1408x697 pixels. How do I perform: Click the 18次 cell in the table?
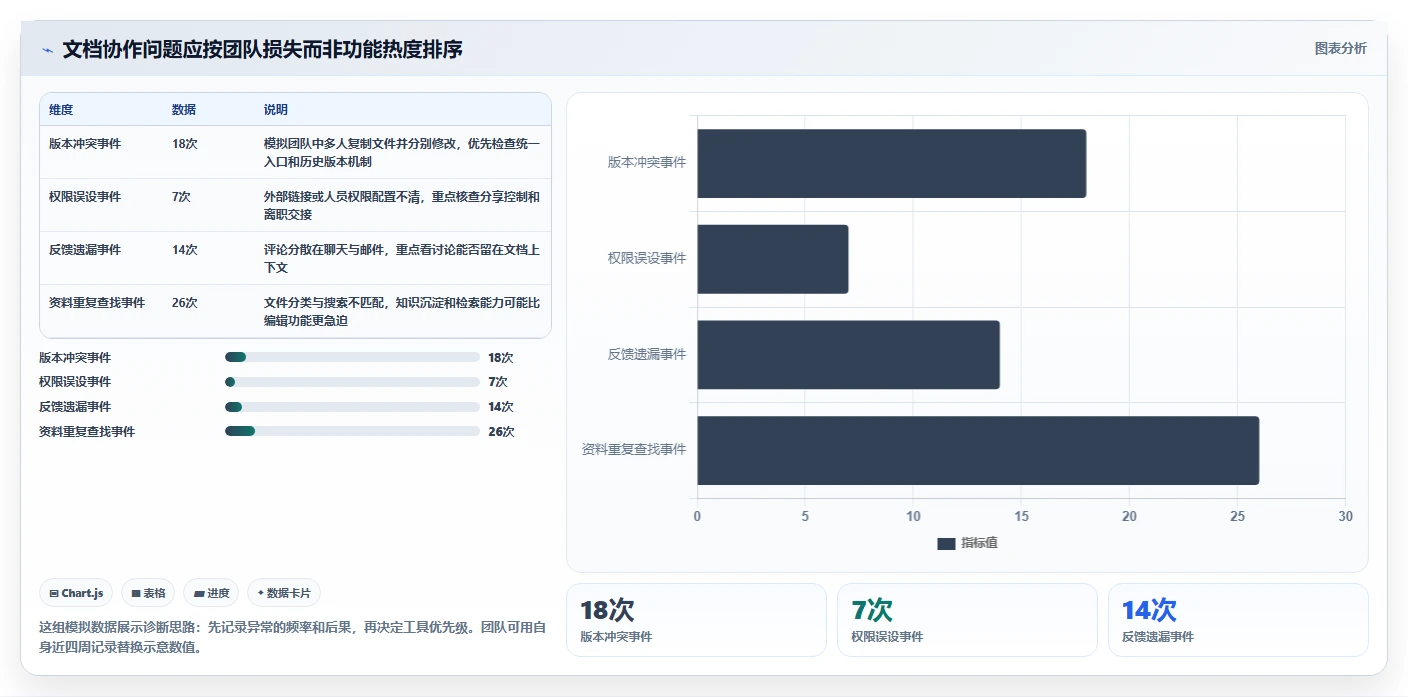coord(185,144)
